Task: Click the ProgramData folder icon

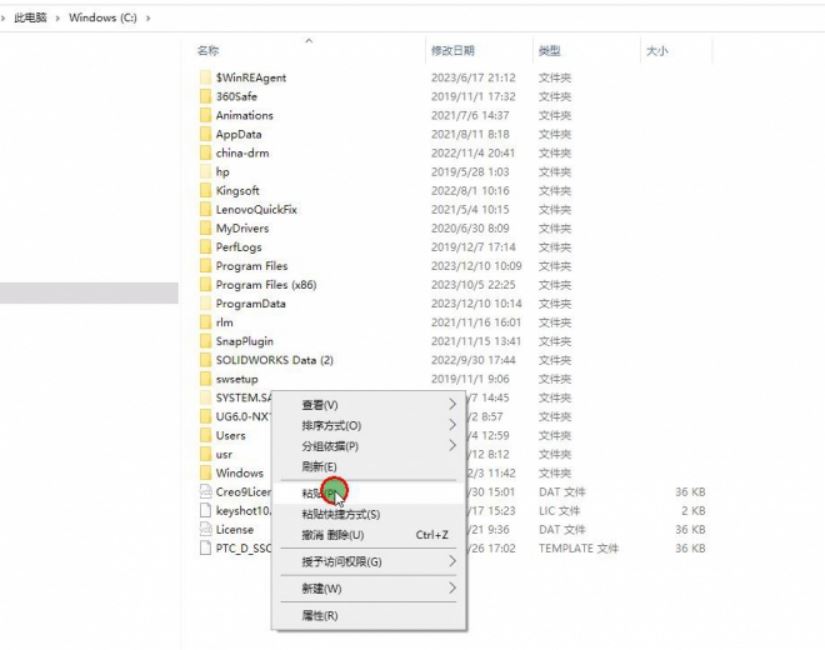Action: tap(205, 304)
